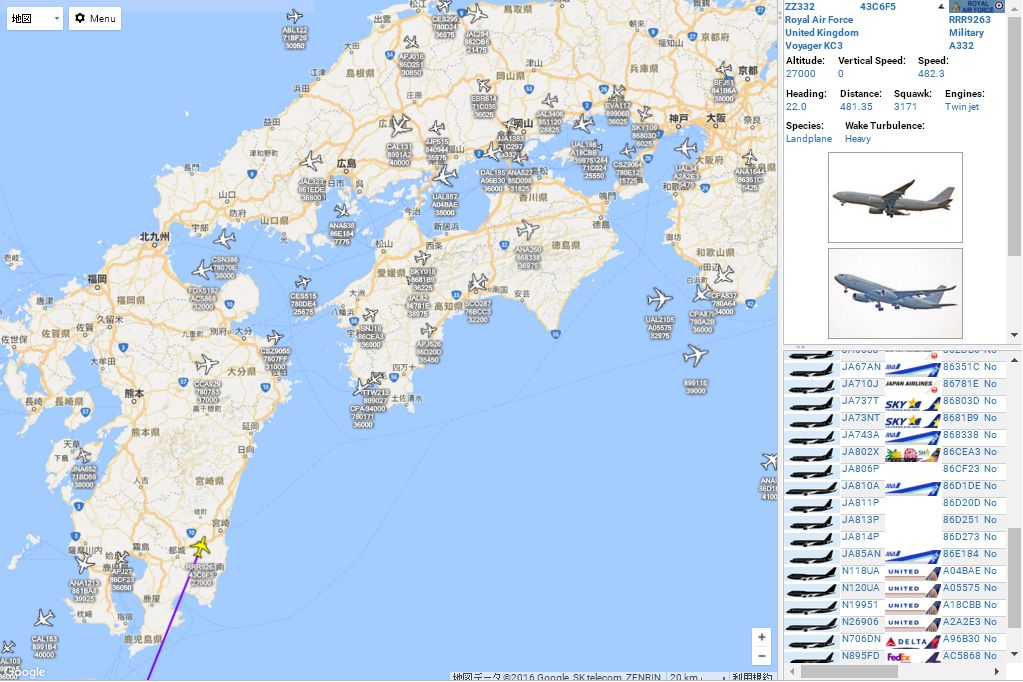The image size is (1023, 682).
Task: Select the N118UA row in aircraft list
Action: click(895, 571)
